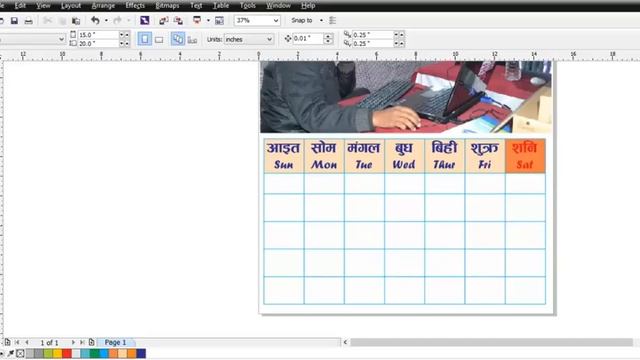Open the Arrange menu
Screen dimensions: 640x360
point(103,6)
